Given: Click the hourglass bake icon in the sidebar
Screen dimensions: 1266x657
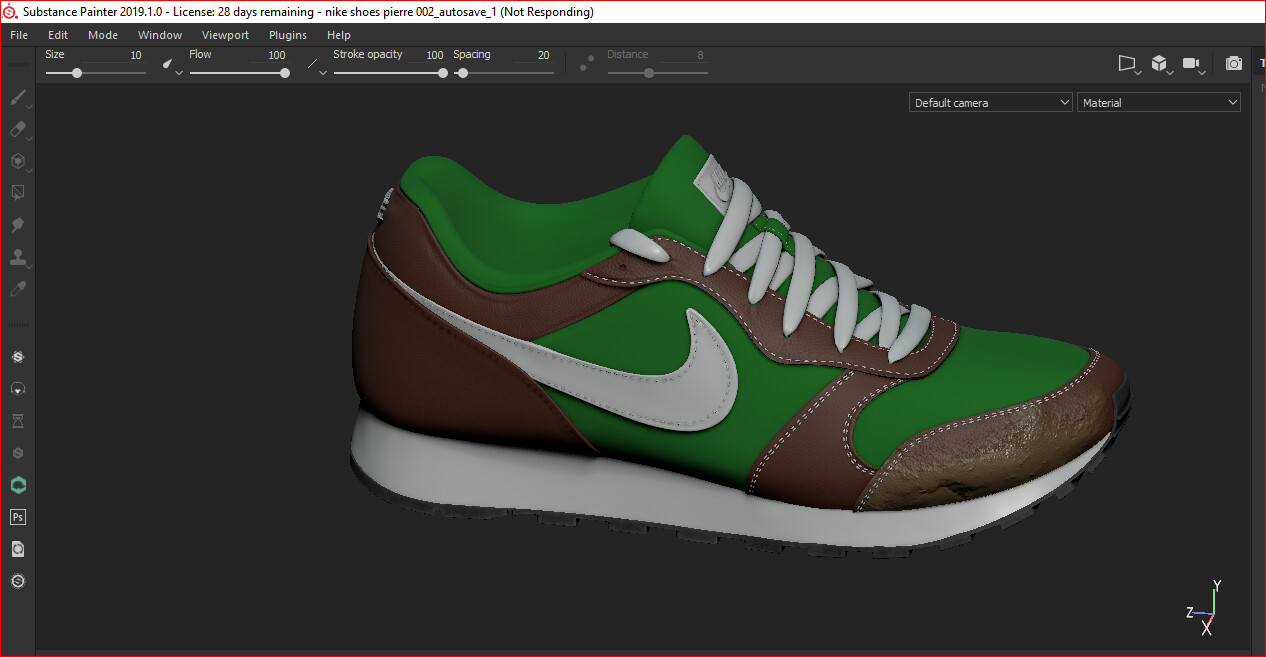Looking at the screenshot, I should pyautogui.click(x=18, y=421).
